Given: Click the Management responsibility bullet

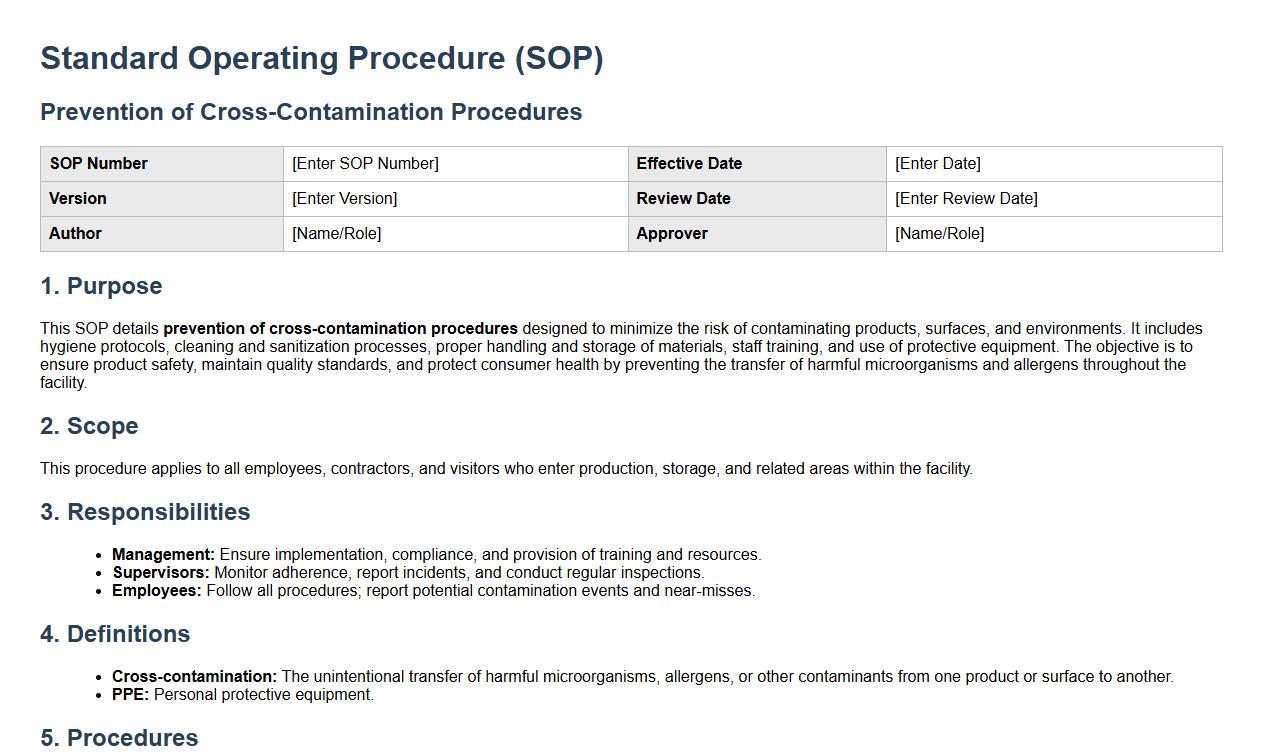Looking at the screenshot, I should pos(436,555).
